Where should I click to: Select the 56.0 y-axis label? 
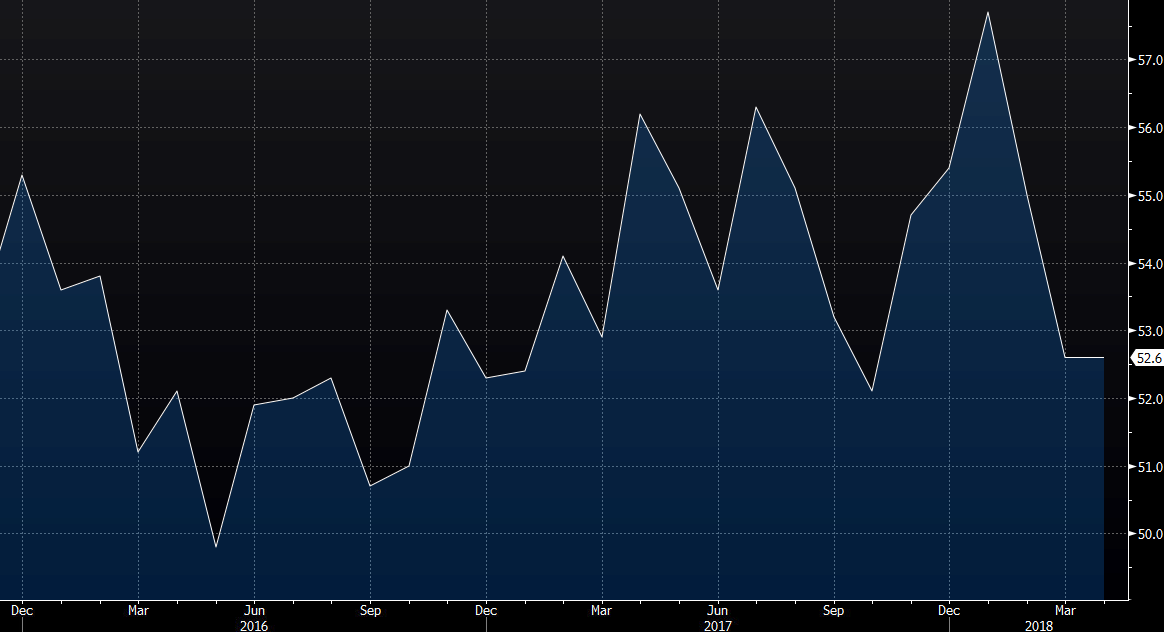point(1150,128)
